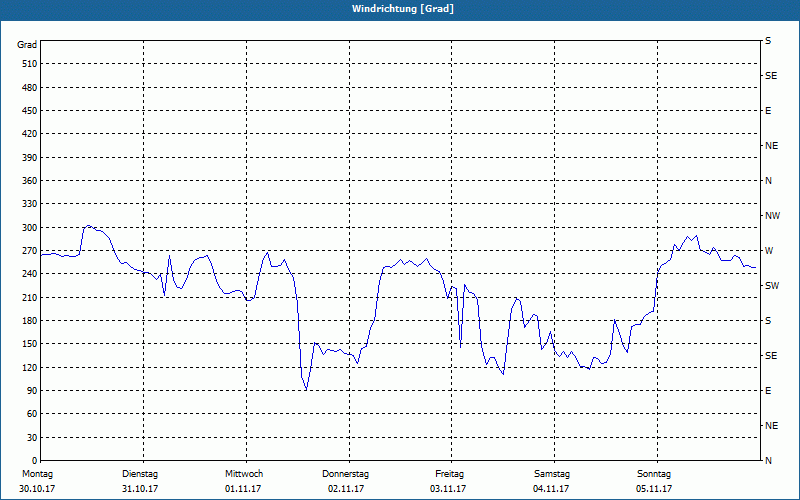800x500 pixels.
Task: Select the 330 y-axis value
Action: (30, 204)
